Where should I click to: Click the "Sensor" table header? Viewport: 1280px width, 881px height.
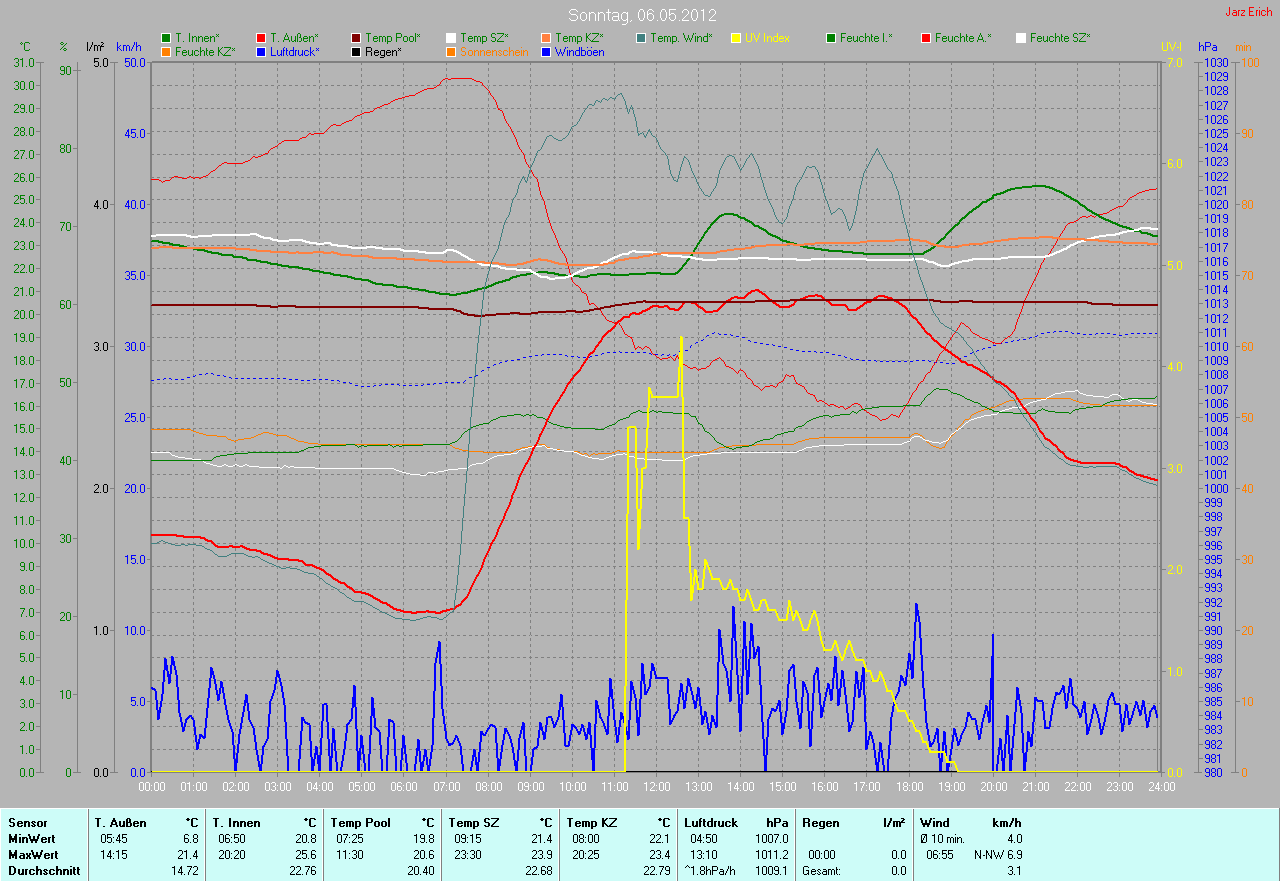click(27, 823)
